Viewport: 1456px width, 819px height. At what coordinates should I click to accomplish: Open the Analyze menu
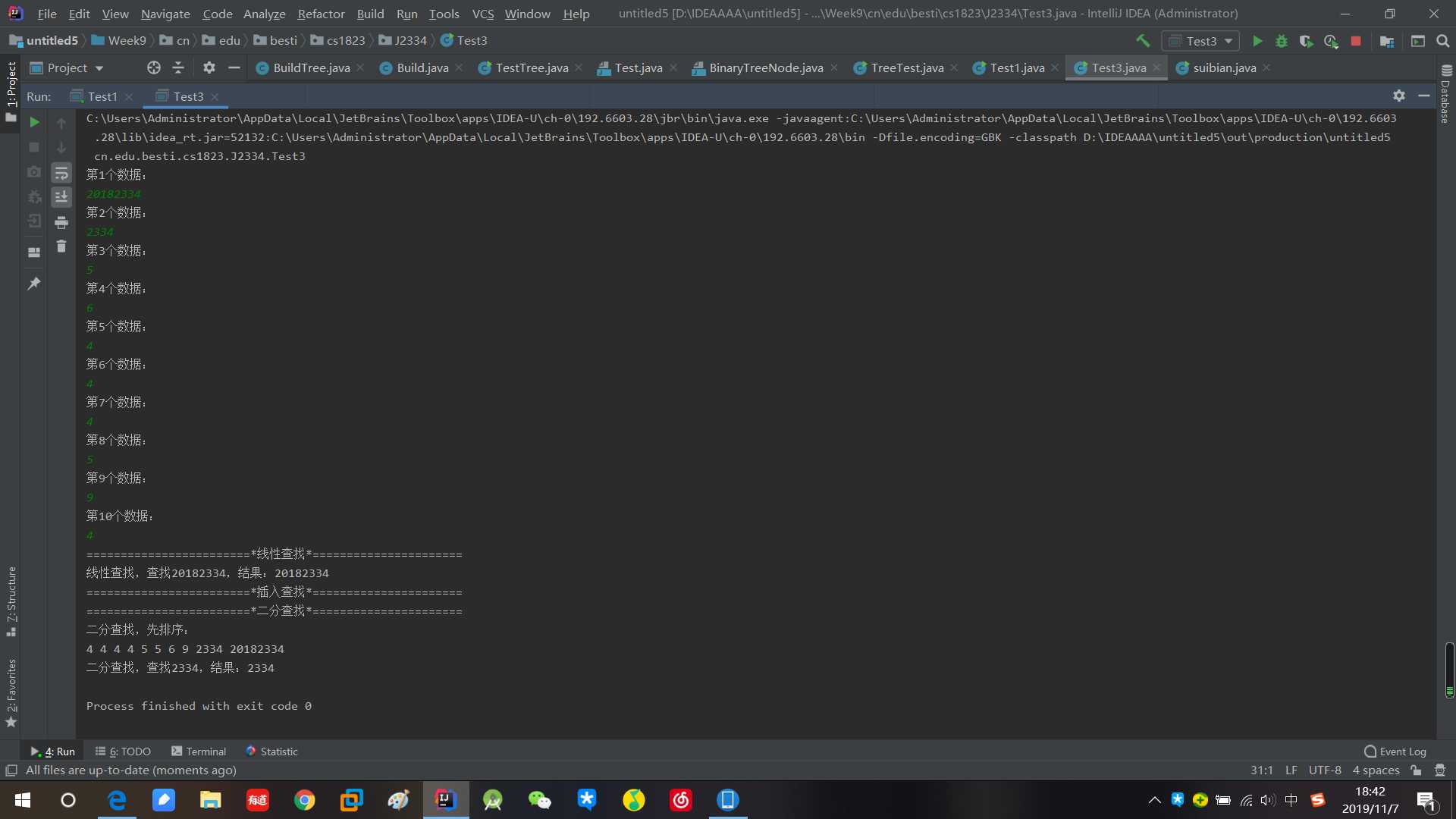click(x=264, y=14)
